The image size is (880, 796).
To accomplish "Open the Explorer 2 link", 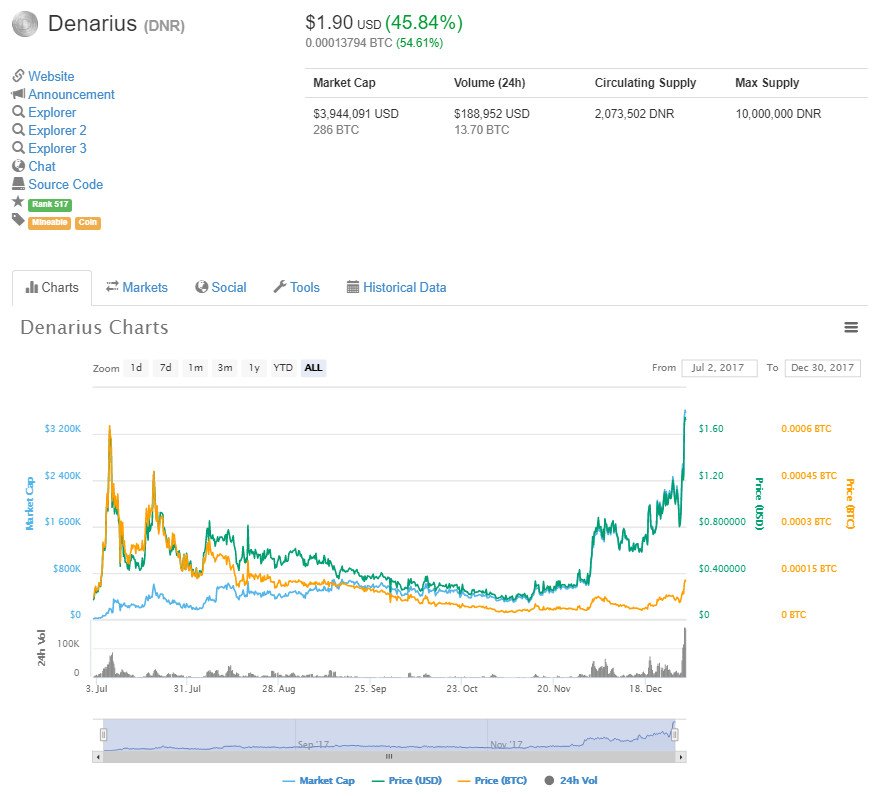I will pos(57,130).
